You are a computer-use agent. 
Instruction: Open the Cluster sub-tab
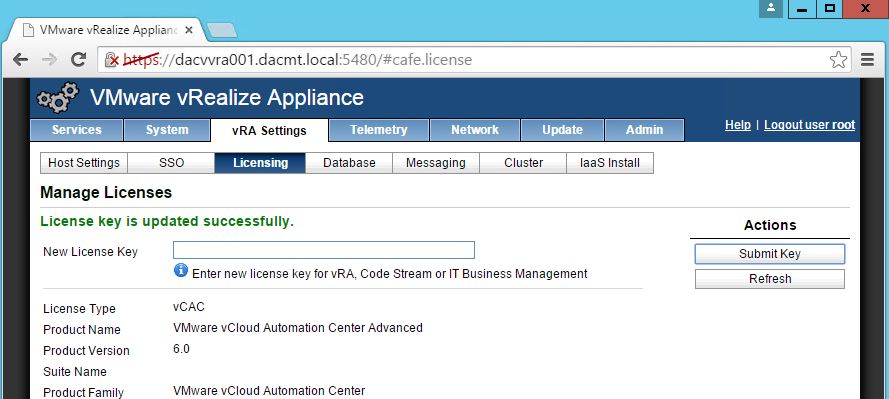click(523, 163)
